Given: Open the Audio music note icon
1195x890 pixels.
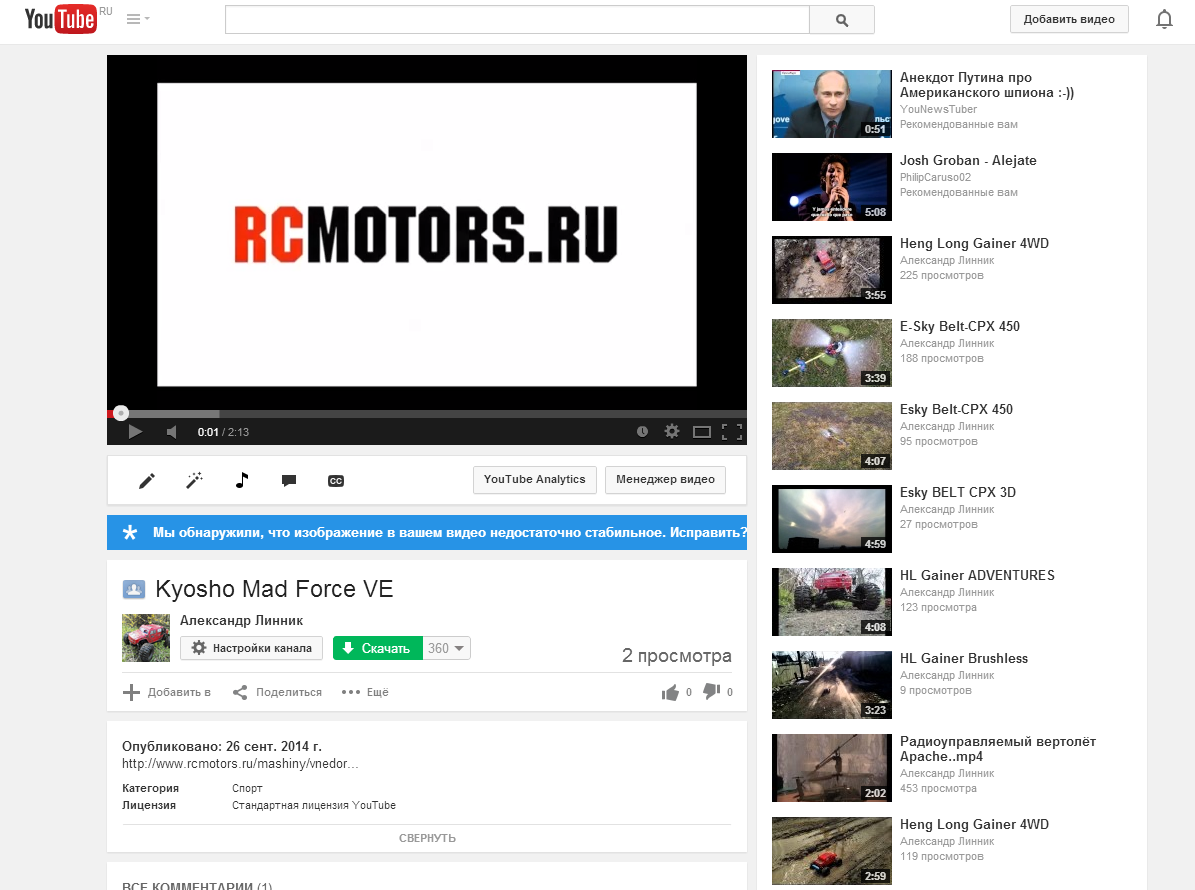Looking at the screenshot, I should pyautogui.click(x=242, y=480).
